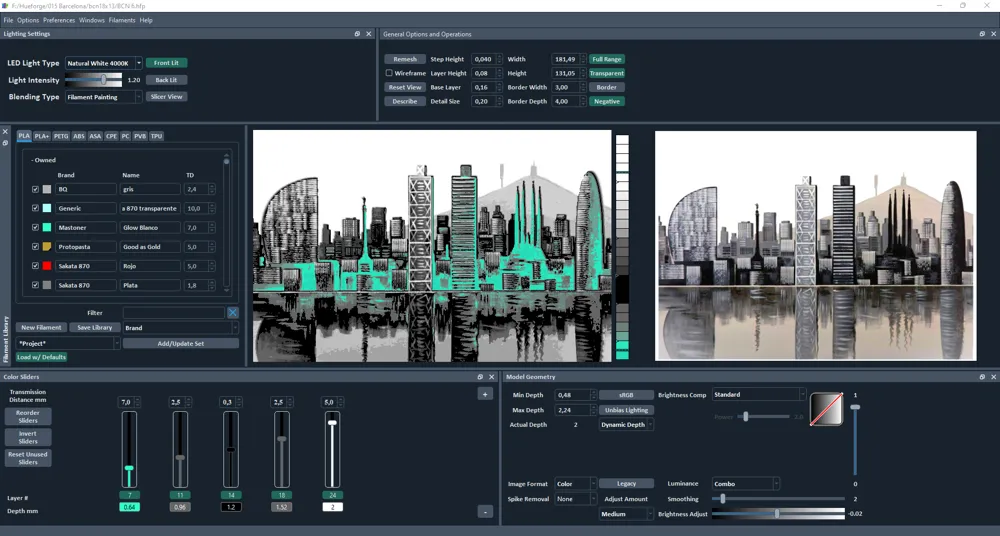Click the Invert Sliders button
Screen dimensions: 1000x536
[x=28, y=438]
